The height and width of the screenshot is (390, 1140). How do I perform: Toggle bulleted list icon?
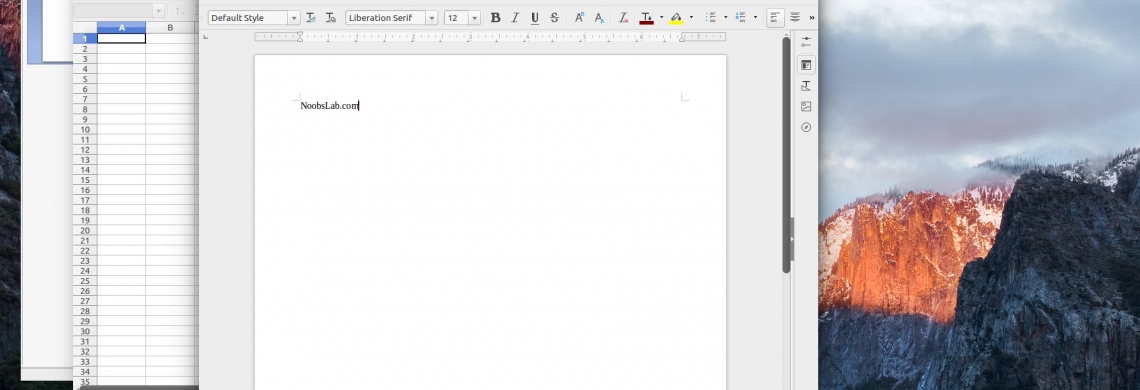pyautogui.click(x=711, y=17)
